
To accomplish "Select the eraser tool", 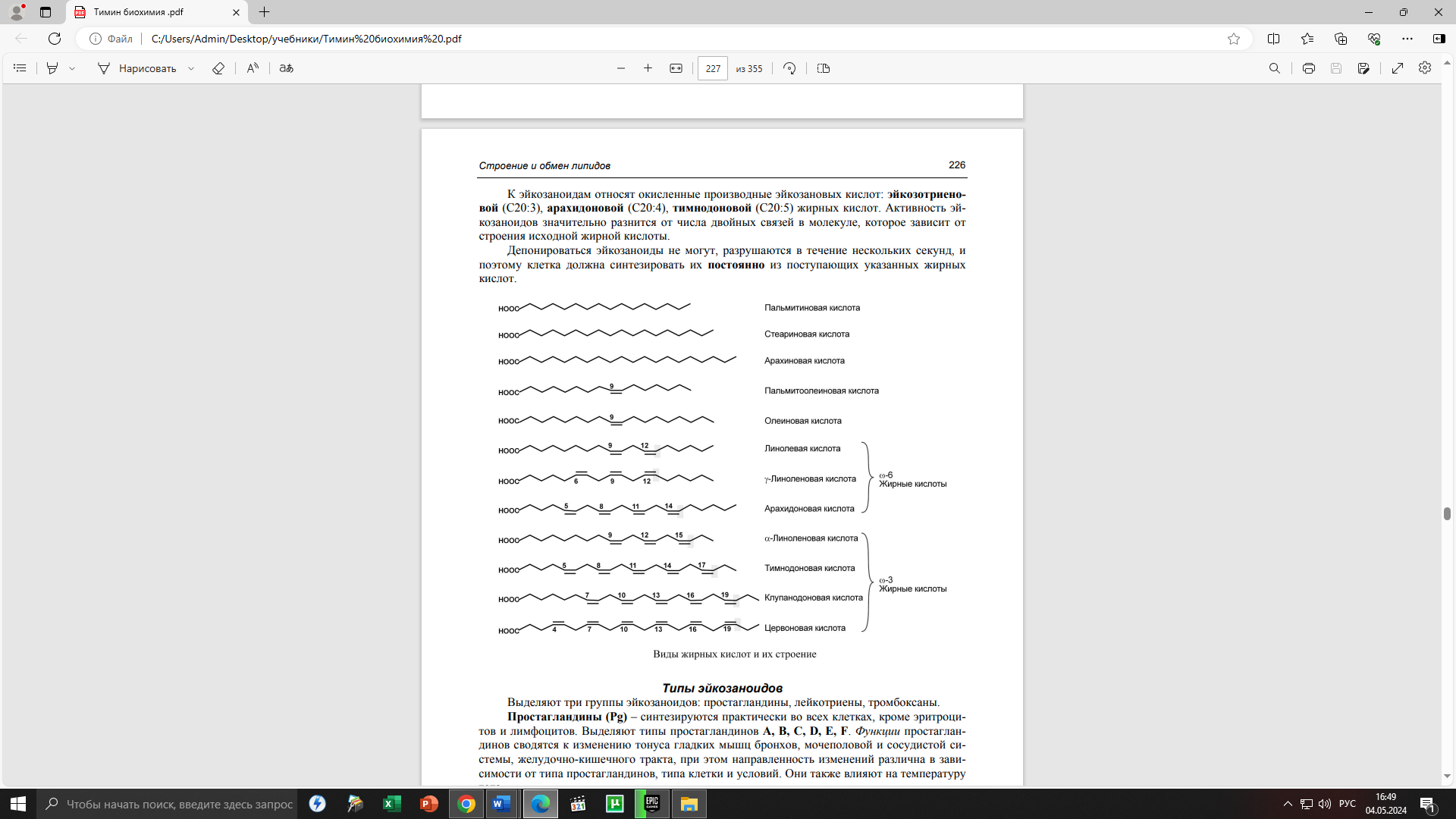I will point(218,68).
